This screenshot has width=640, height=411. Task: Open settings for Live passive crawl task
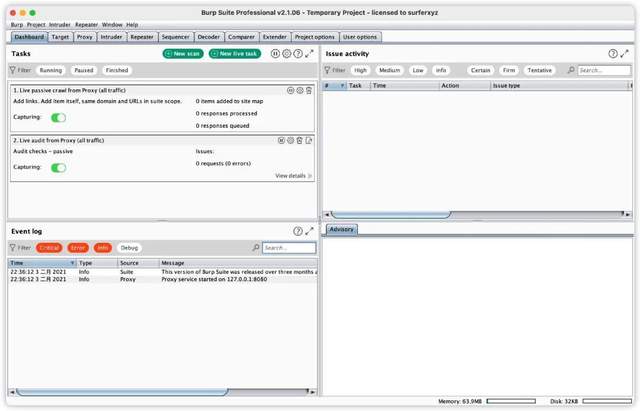[299, 90]
